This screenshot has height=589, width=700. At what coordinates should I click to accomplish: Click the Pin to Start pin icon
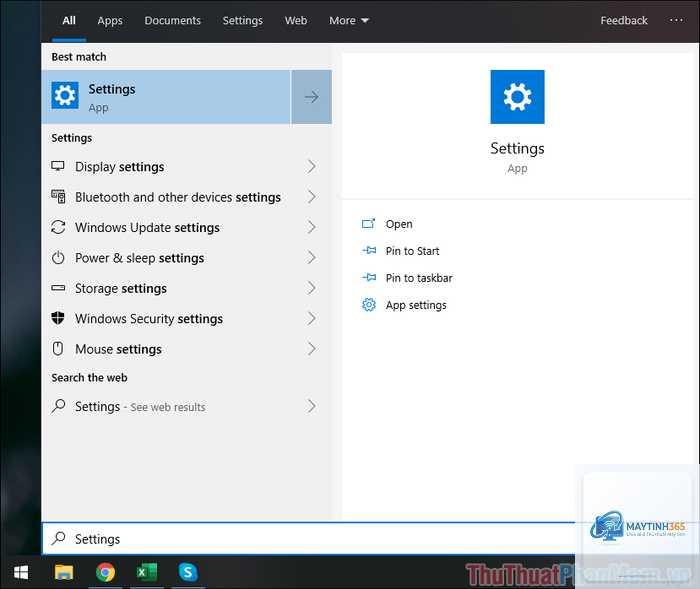369,251
